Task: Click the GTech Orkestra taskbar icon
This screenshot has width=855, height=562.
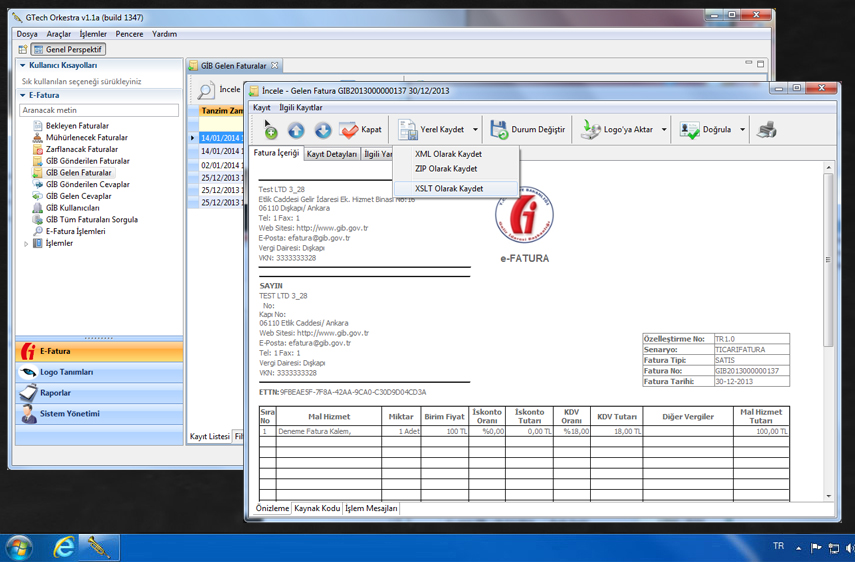Action: point(99,548)
